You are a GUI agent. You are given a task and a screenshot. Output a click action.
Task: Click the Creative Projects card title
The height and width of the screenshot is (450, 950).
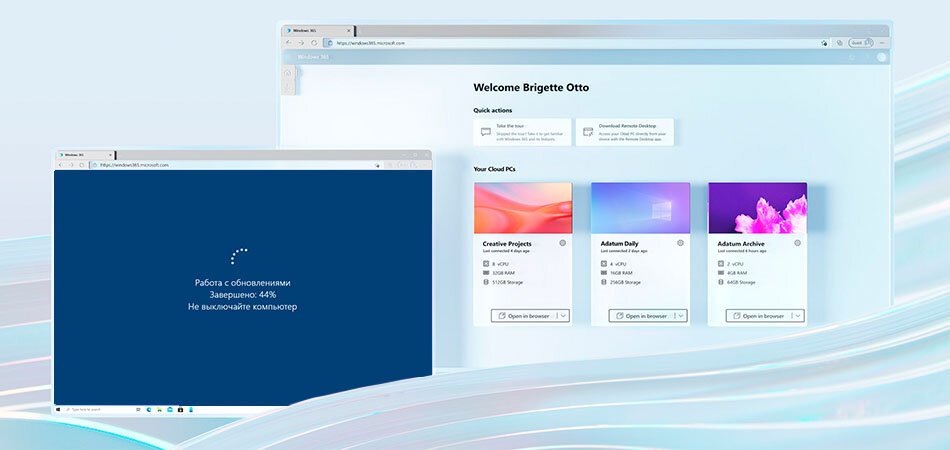(x=507, y=243)
